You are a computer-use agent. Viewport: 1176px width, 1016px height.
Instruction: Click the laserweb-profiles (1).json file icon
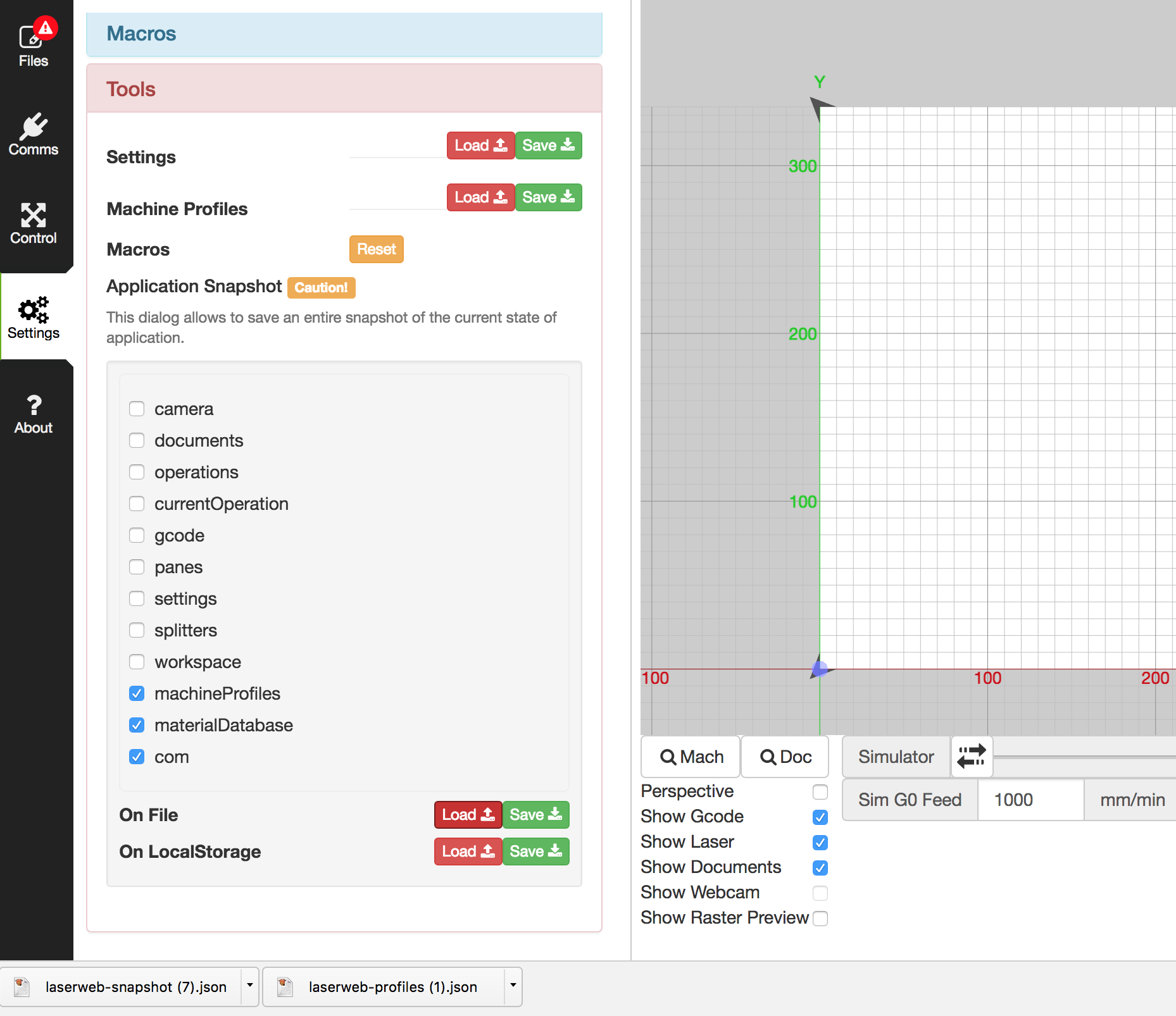[x=285, y=987]
